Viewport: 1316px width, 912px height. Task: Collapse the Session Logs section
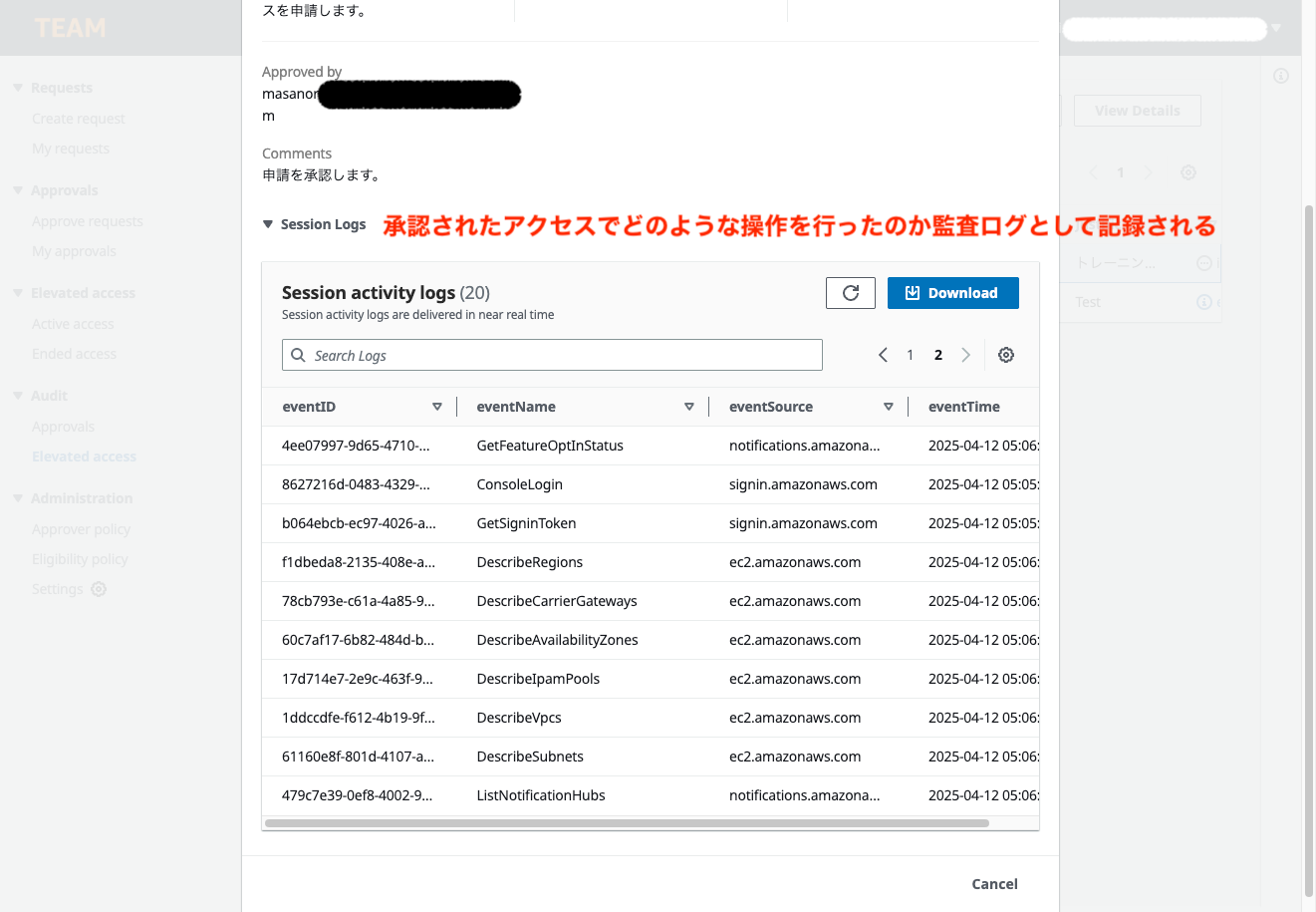(x=268, y=225)
